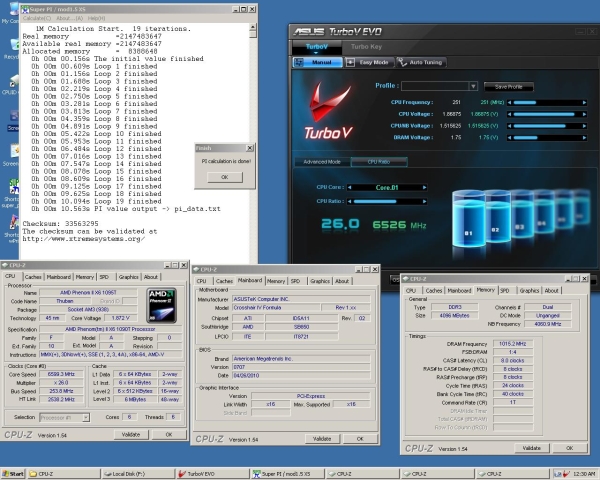Open the About menu in Super PI

[69, 18]
